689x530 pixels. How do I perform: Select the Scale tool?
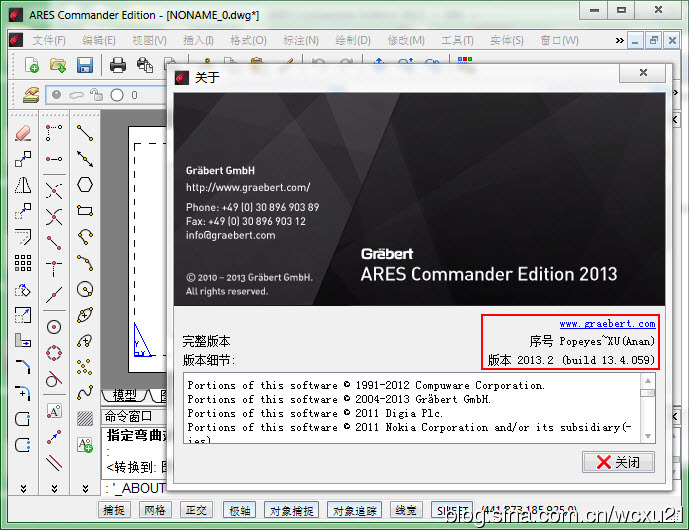pos(23,315)
